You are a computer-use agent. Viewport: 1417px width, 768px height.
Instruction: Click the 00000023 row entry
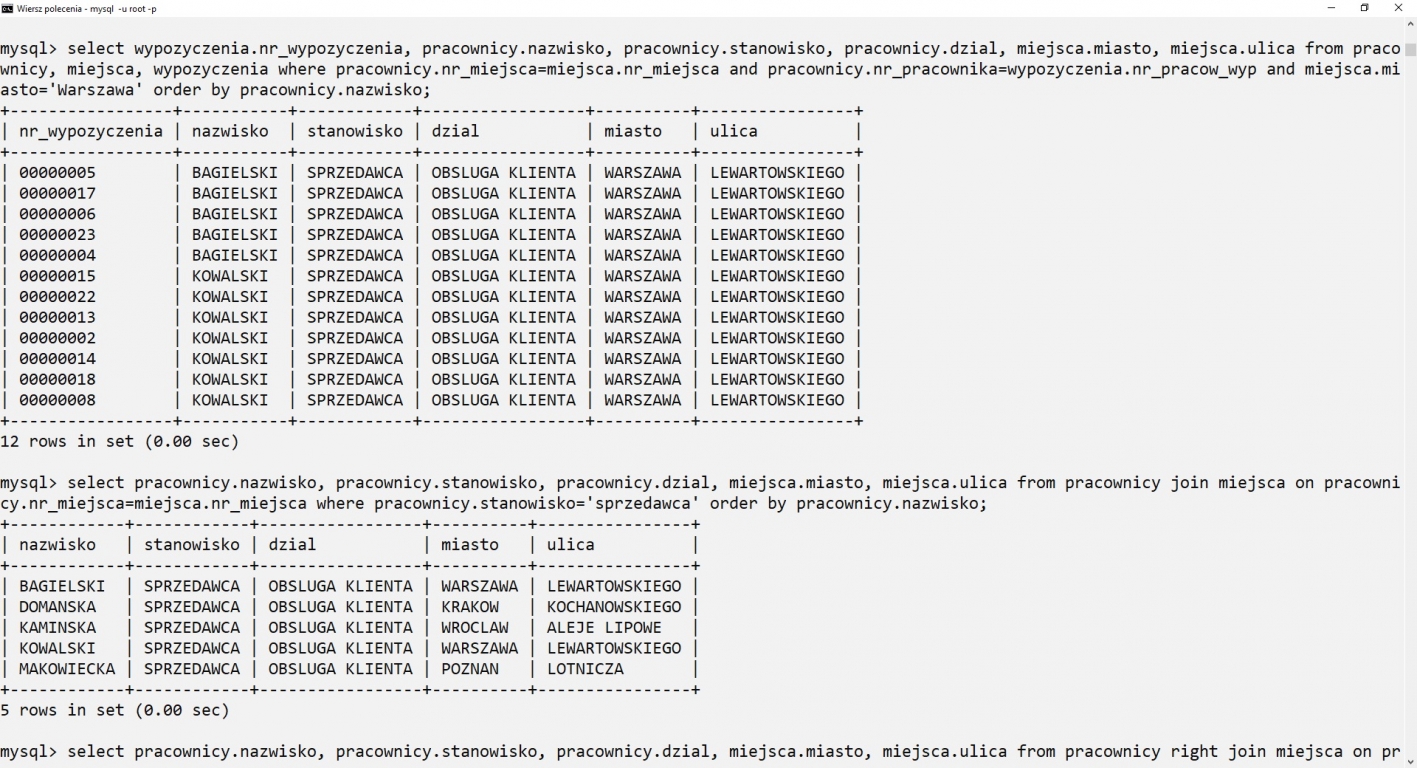tap(57, 234)
